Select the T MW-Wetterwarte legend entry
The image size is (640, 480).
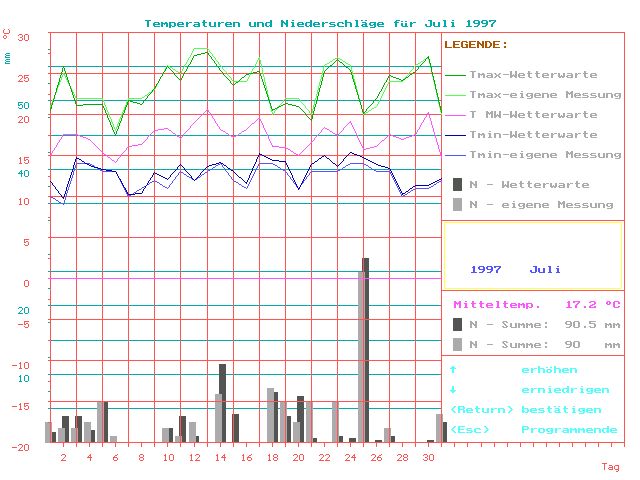click(533, 115)
